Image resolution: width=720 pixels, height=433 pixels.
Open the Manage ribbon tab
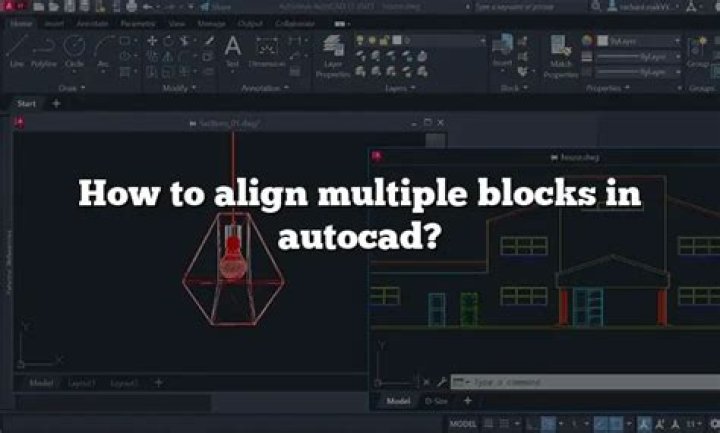211,23
